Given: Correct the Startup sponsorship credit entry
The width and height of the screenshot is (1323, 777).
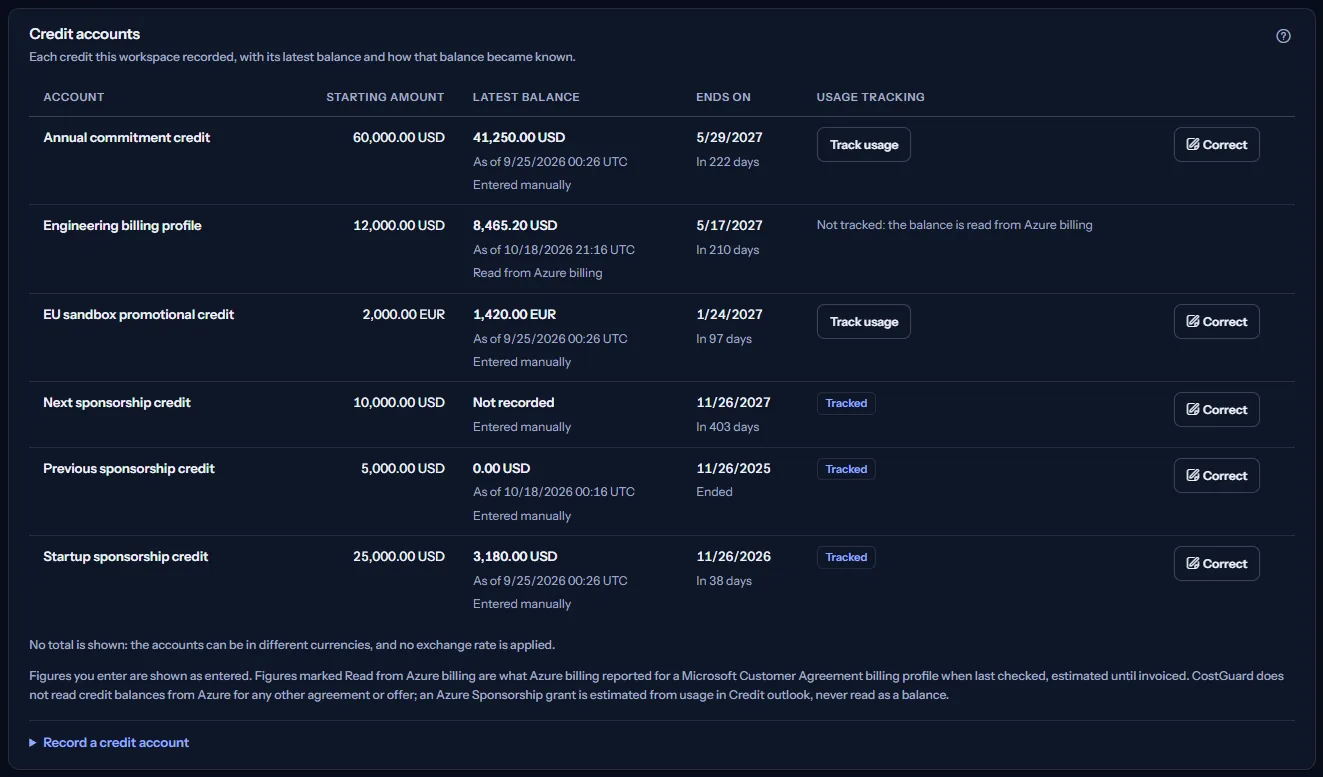Looking at the screenshot, I should point(1216,564).
